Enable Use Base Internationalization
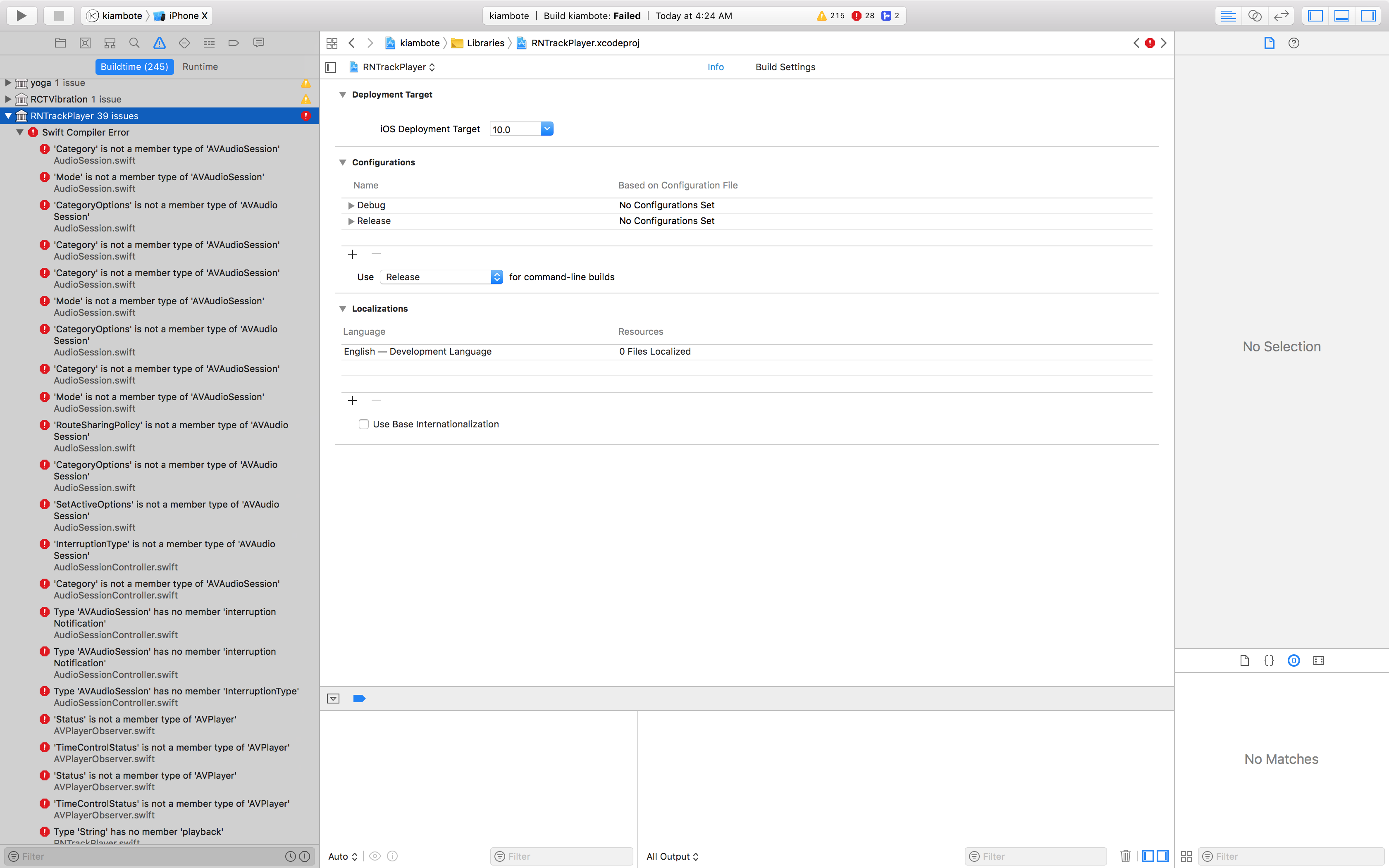Screen dimensions: 1389x868 click(364, 424)
